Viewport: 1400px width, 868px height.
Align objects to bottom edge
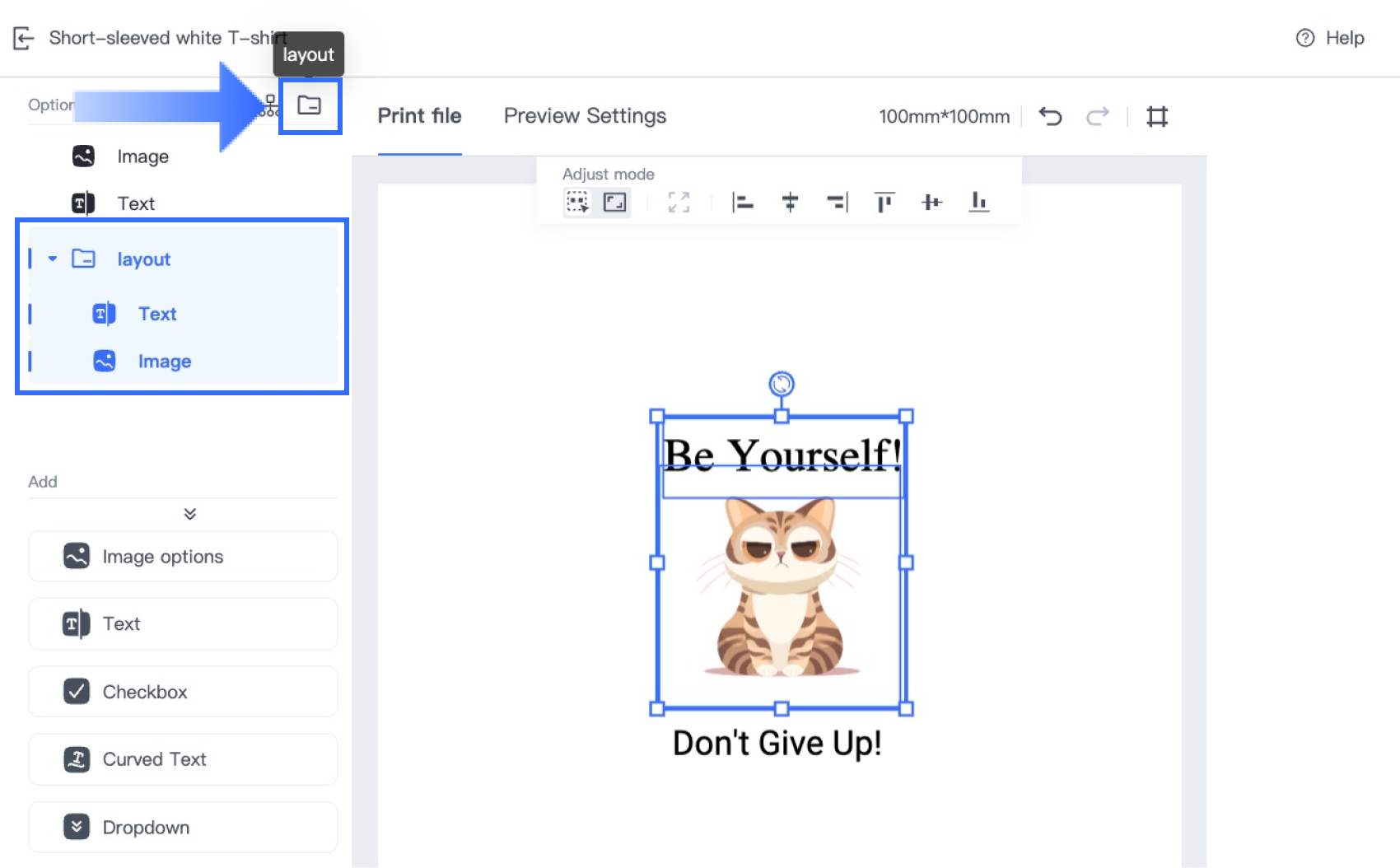[978, 202]
